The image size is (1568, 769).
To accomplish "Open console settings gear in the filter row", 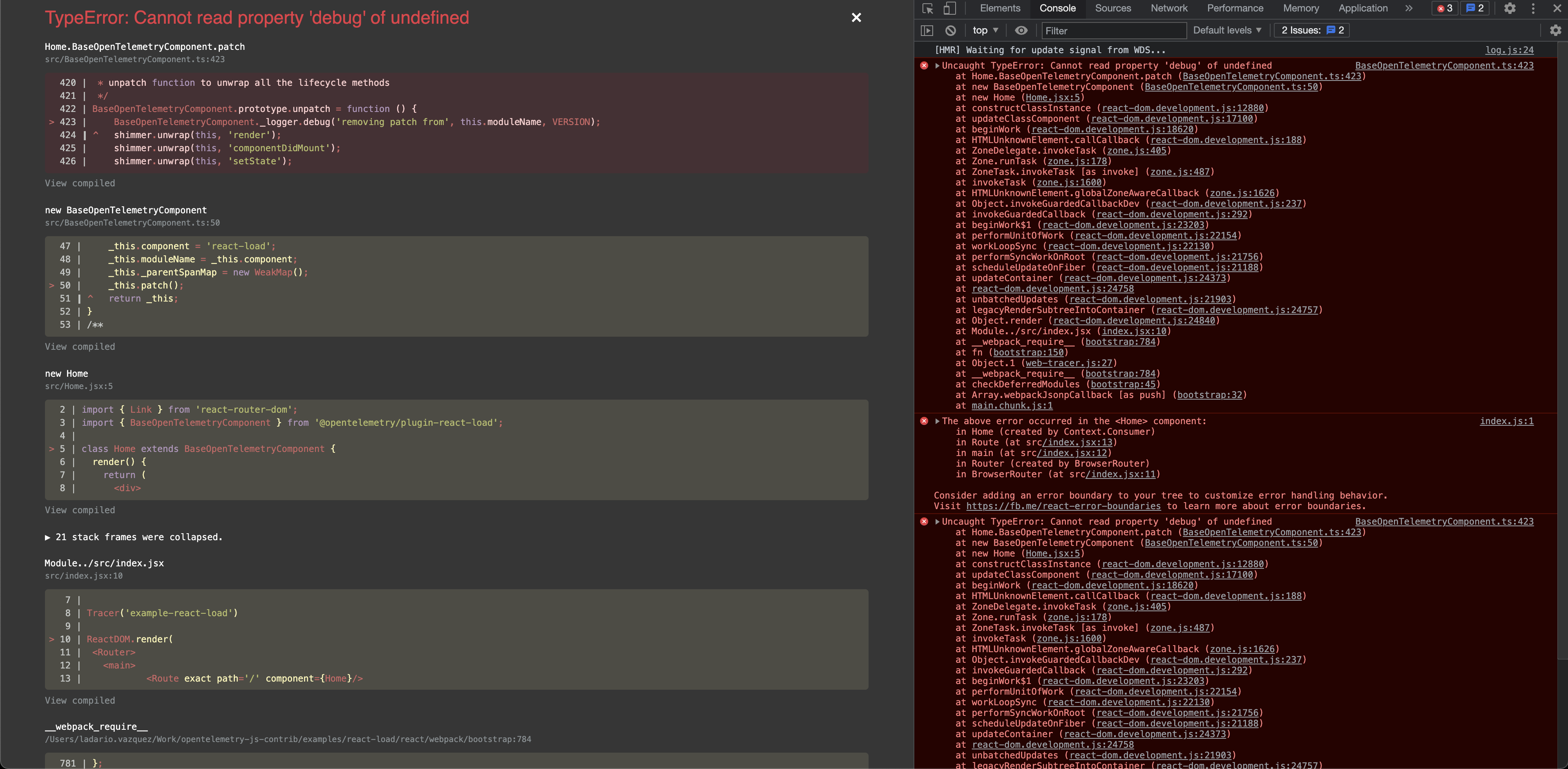I will click(x=1555, y=31).
